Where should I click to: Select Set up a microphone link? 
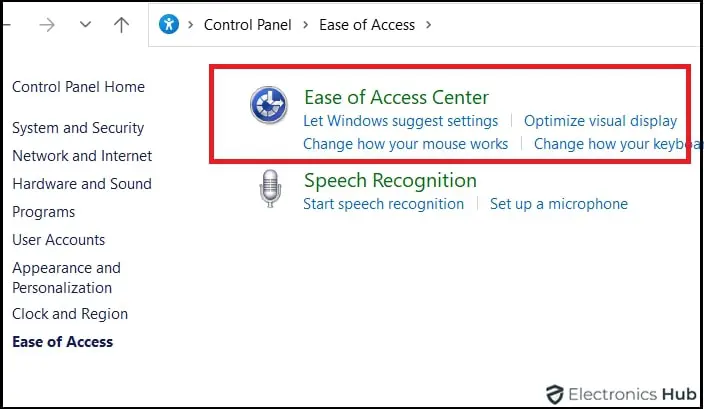pyautogui.click(x=558, y=204)
